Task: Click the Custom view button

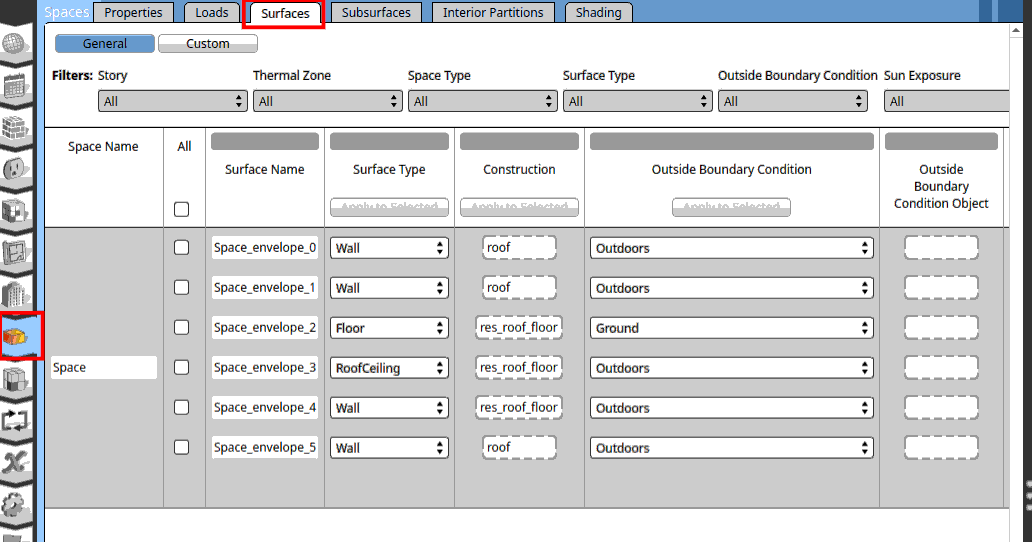Action: [208, 44]
